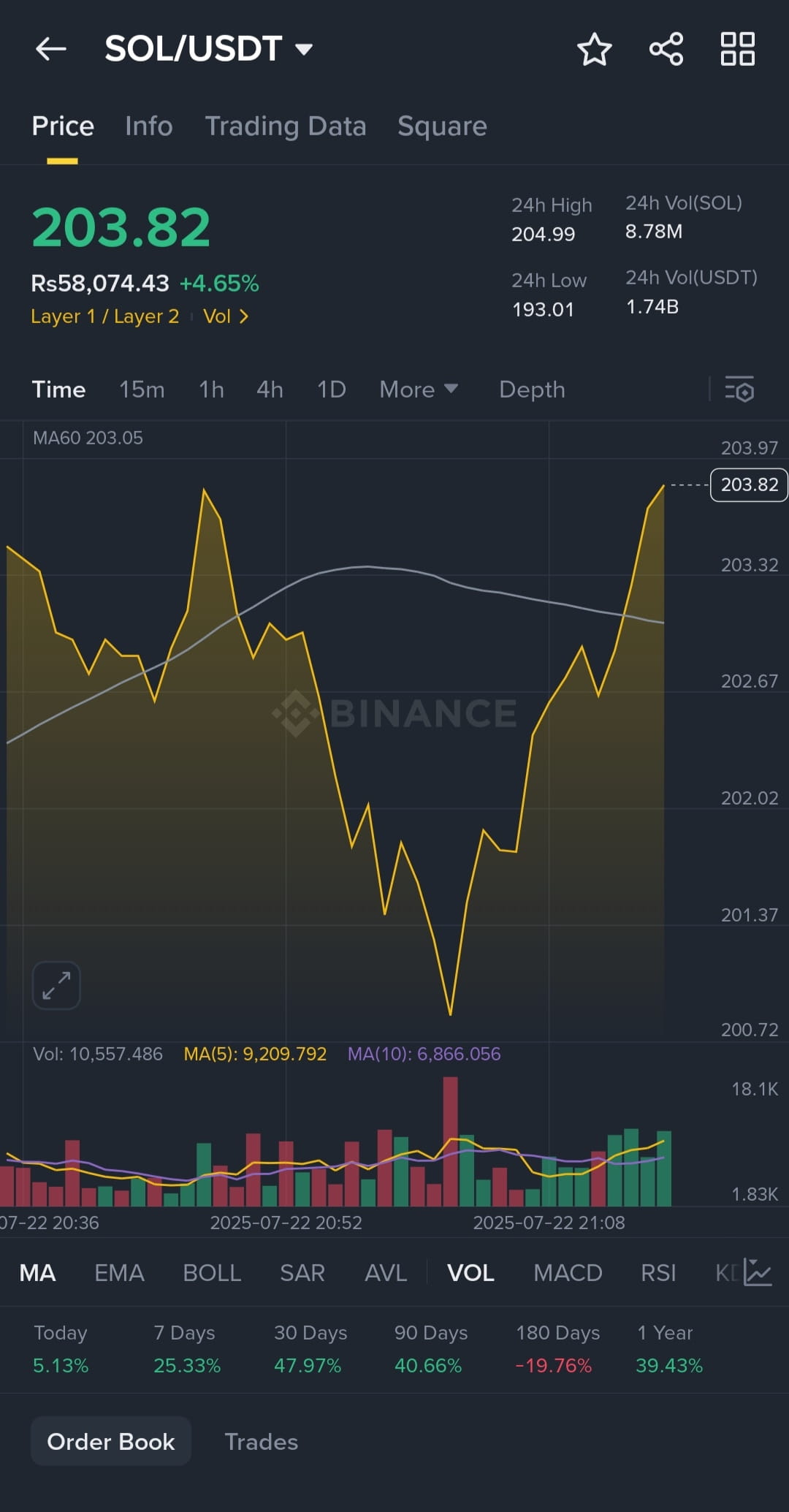Toggle the VOL indicator
This screenshot has width=789, height=1512.
470,1273
